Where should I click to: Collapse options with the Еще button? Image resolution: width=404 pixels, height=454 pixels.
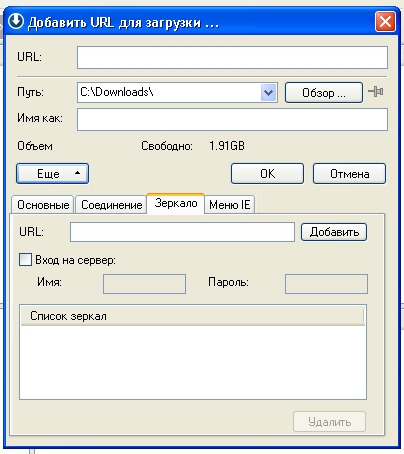click(52, 173)
